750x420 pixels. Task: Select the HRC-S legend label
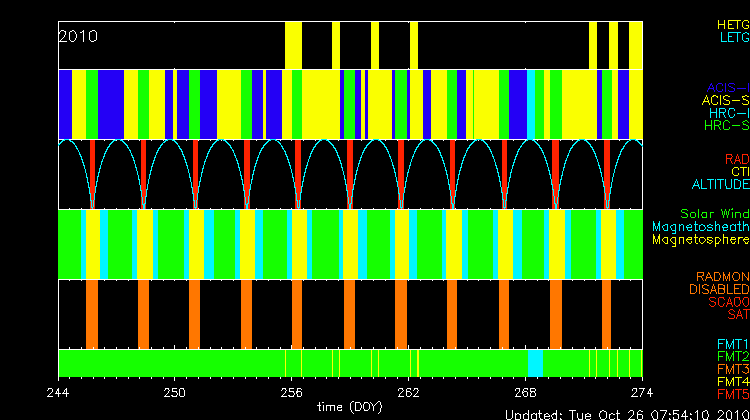(725, 126)
